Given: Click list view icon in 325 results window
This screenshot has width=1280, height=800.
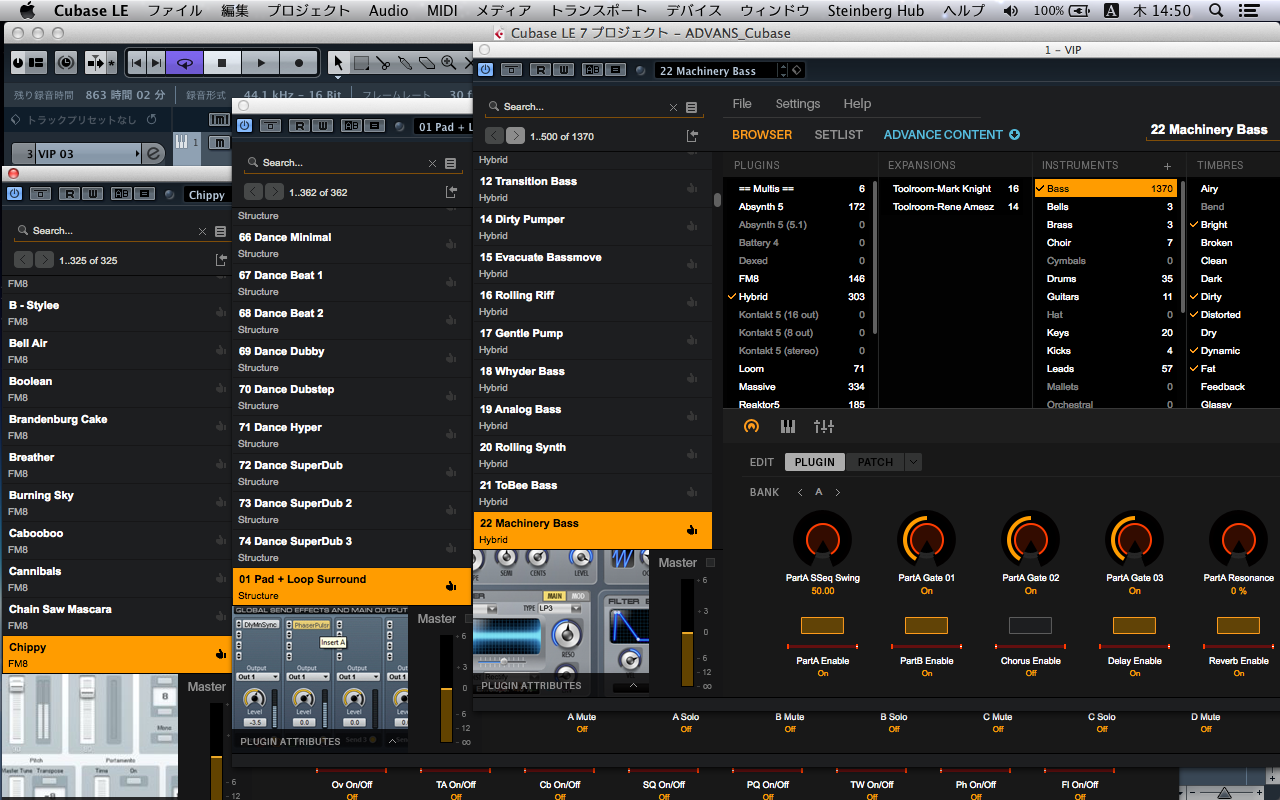Looking at the screenshot, I should (x=220, y=231).
